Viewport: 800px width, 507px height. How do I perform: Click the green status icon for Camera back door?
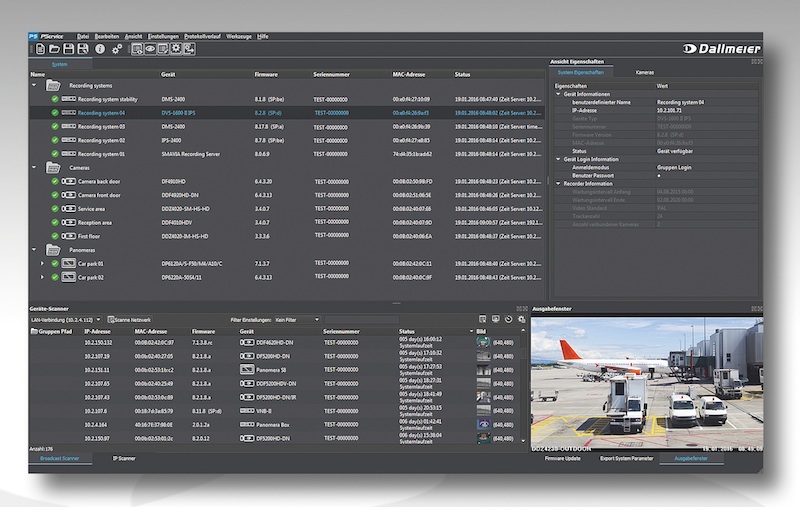tap(56, 181)
